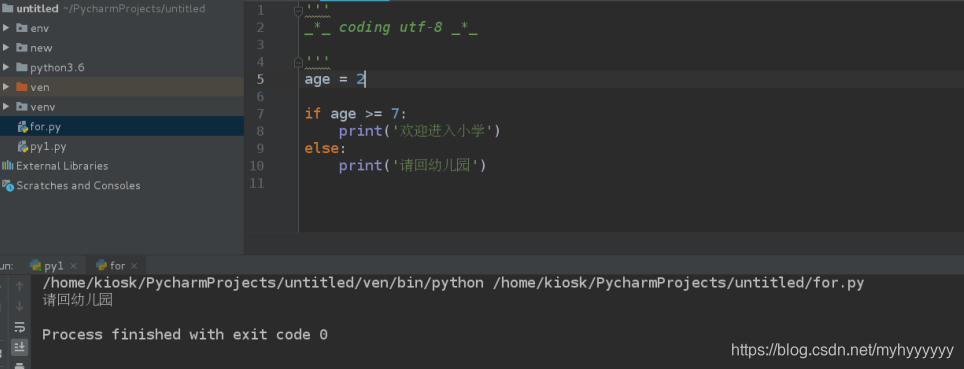Click 'Process finished with exit code 0'
This screenshot has width=964, height=369.
(184, 335)
